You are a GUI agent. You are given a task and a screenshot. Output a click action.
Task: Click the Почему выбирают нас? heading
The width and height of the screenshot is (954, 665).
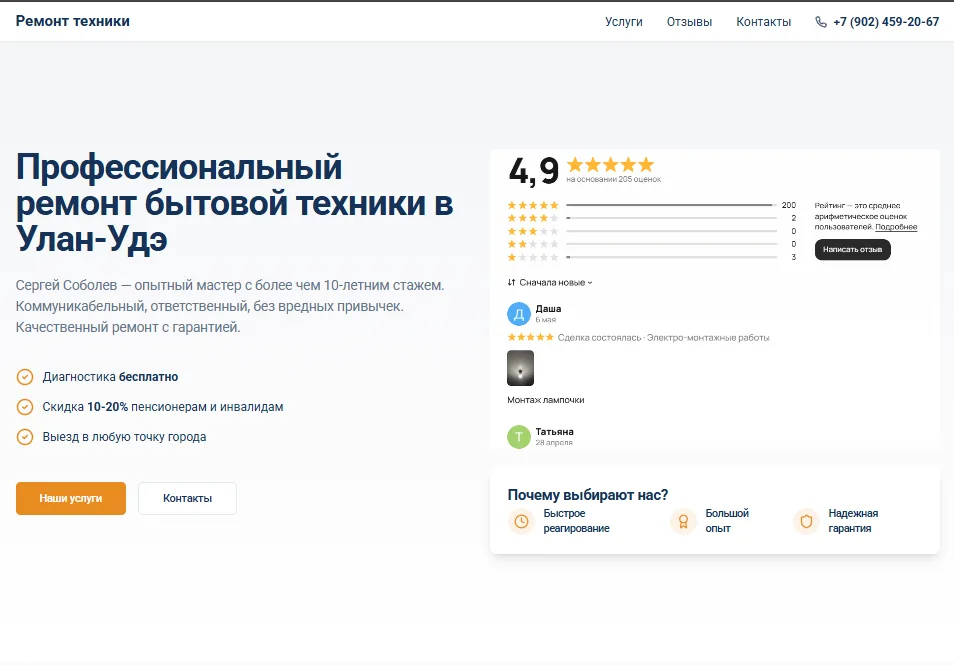coord(588,495)
